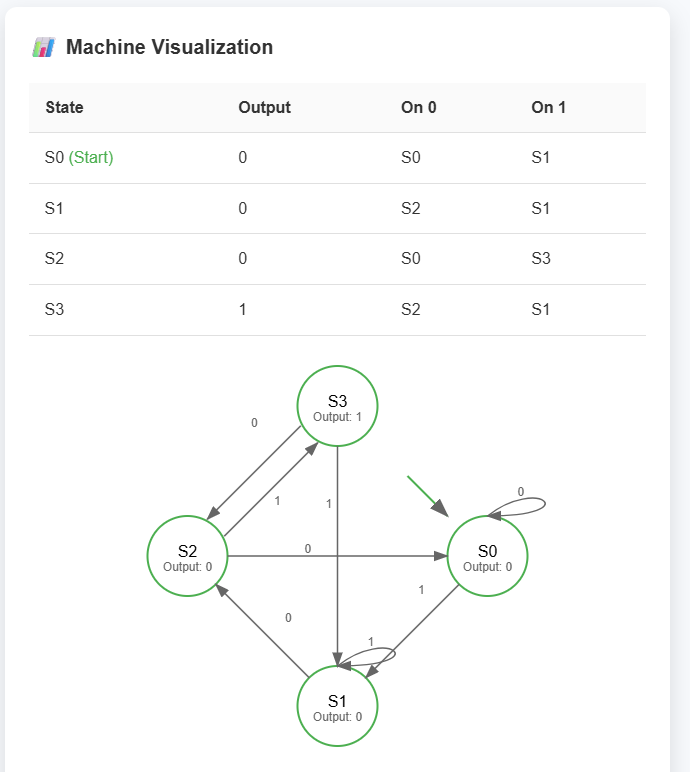Click the State column header
Viewport: 690px width, 772px height.
(x=64, y=107)
